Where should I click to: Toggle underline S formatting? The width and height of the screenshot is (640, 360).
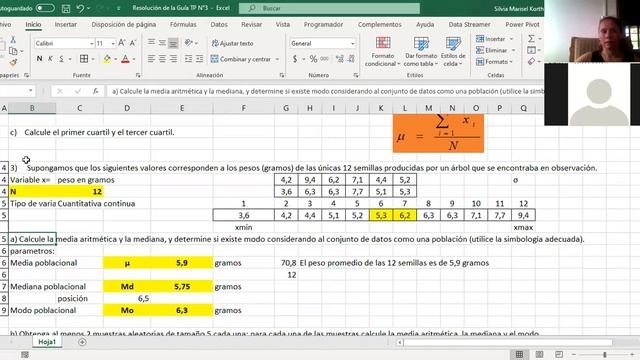click(x=61, y=59)
